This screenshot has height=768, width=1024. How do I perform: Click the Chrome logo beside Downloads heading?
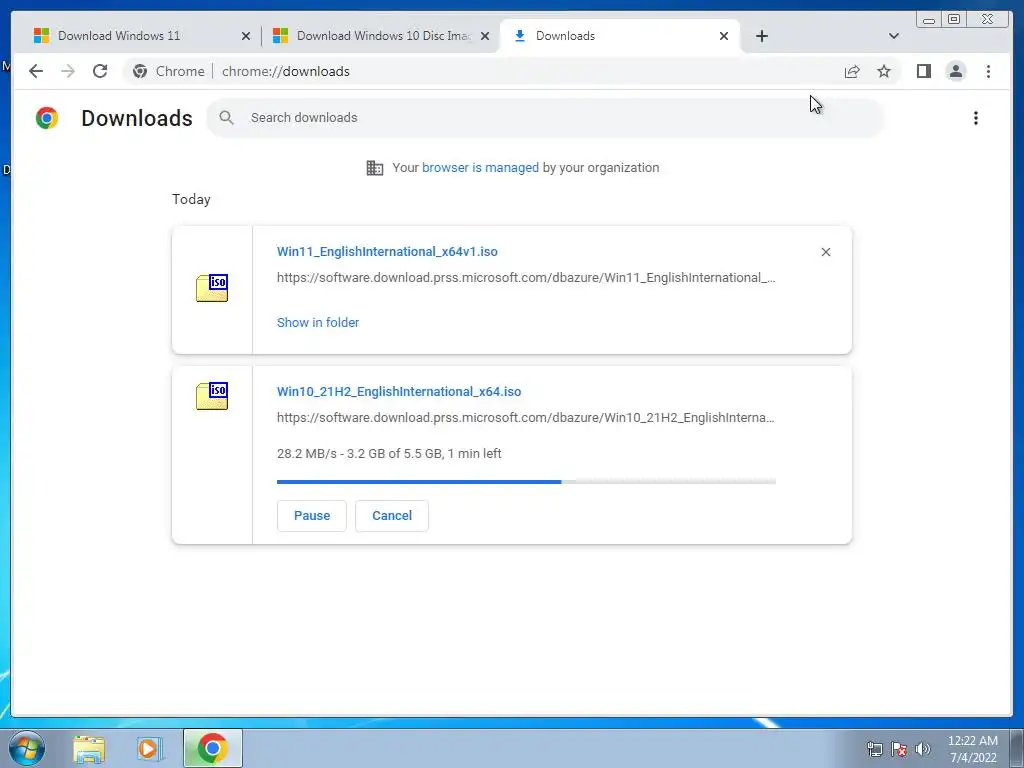(x=46, y=118)
